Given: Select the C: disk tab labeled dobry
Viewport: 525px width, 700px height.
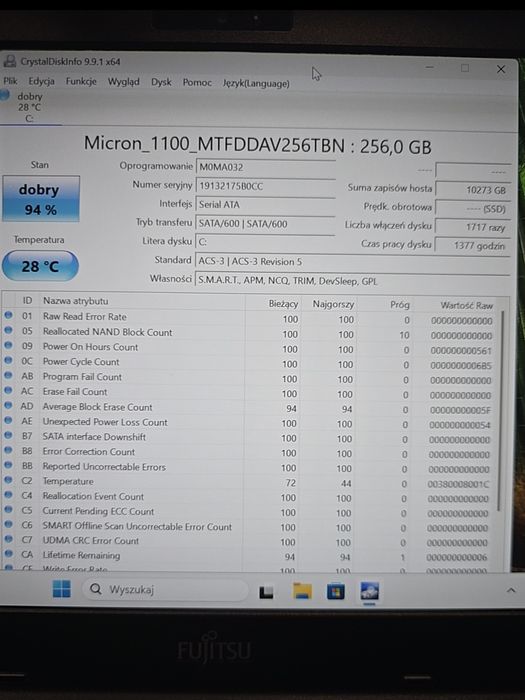Looking at the screenshot, I should (28, 107).
